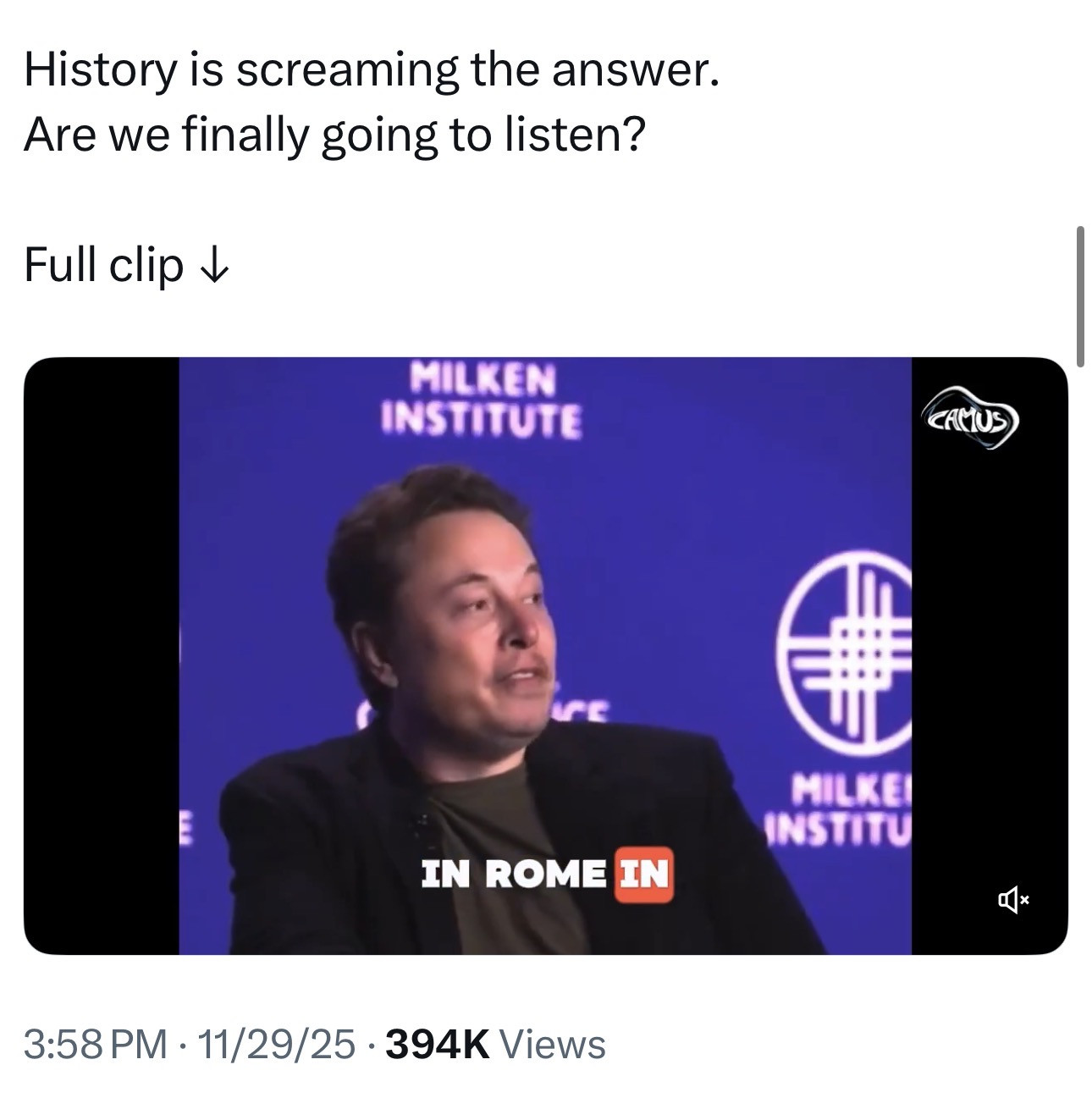Open the 394K view count
This screenshot has width=1092, height=1098.
(437, 1045)
